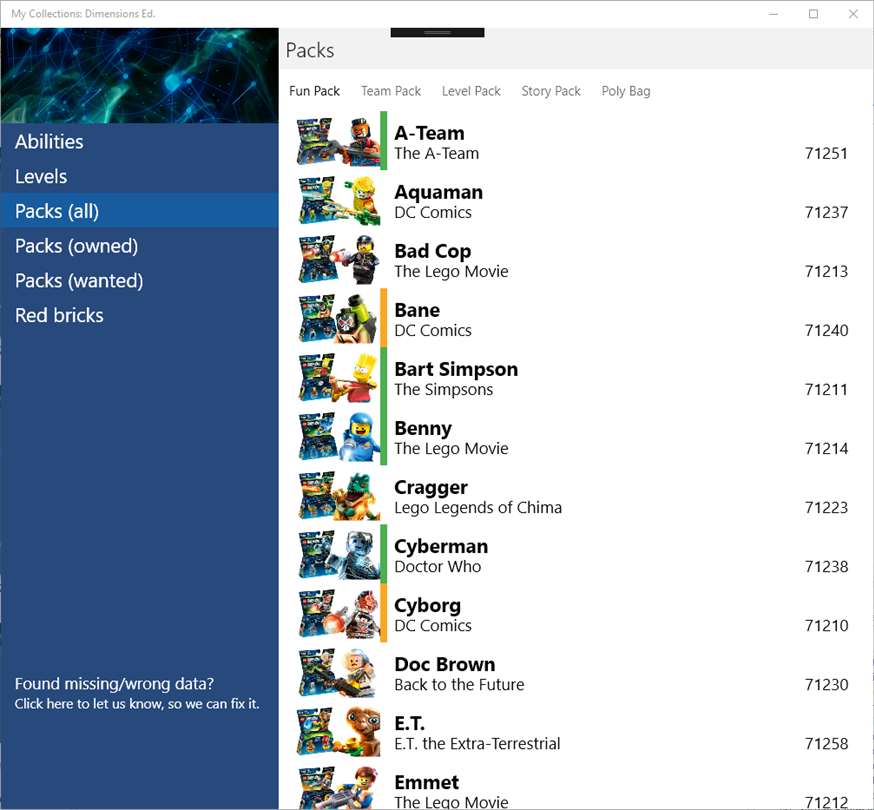Open the A-Team pack thumbnail

338,141
